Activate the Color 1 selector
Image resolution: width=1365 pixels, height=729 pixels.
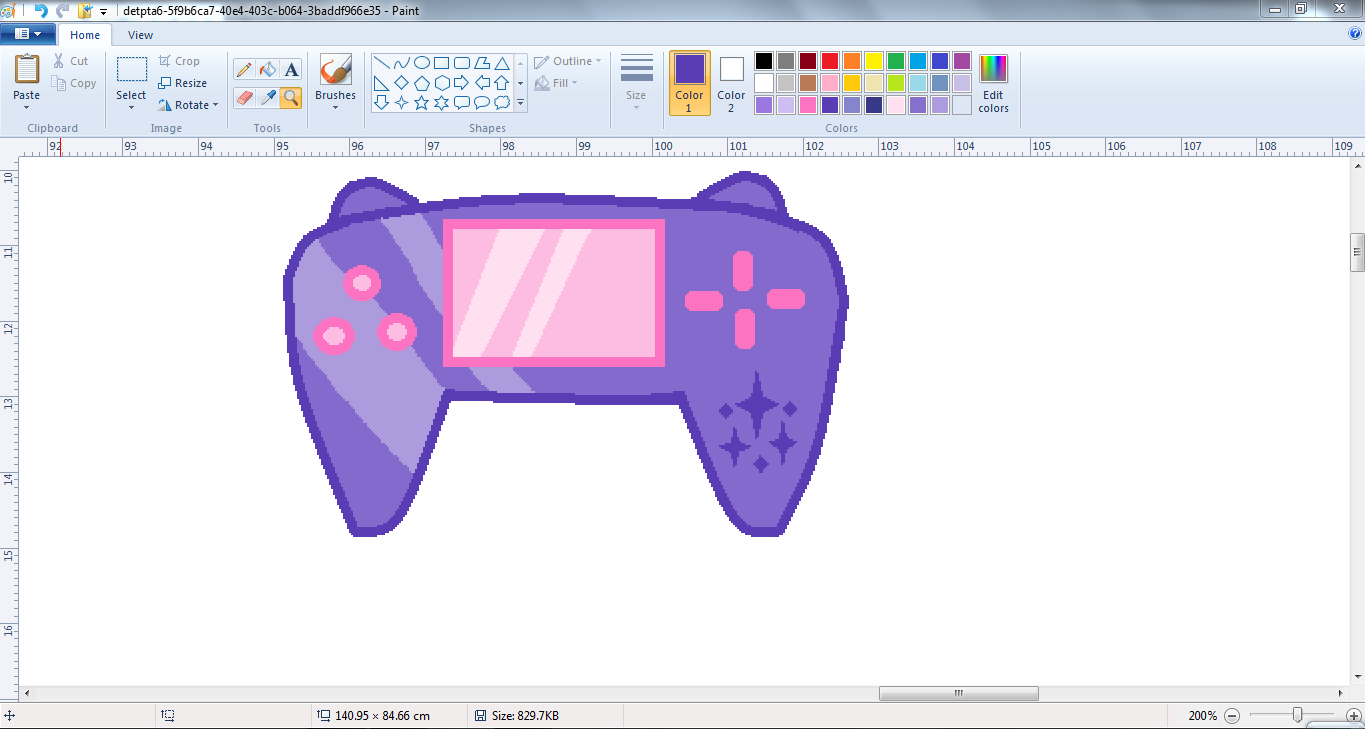tap(689, 83)
